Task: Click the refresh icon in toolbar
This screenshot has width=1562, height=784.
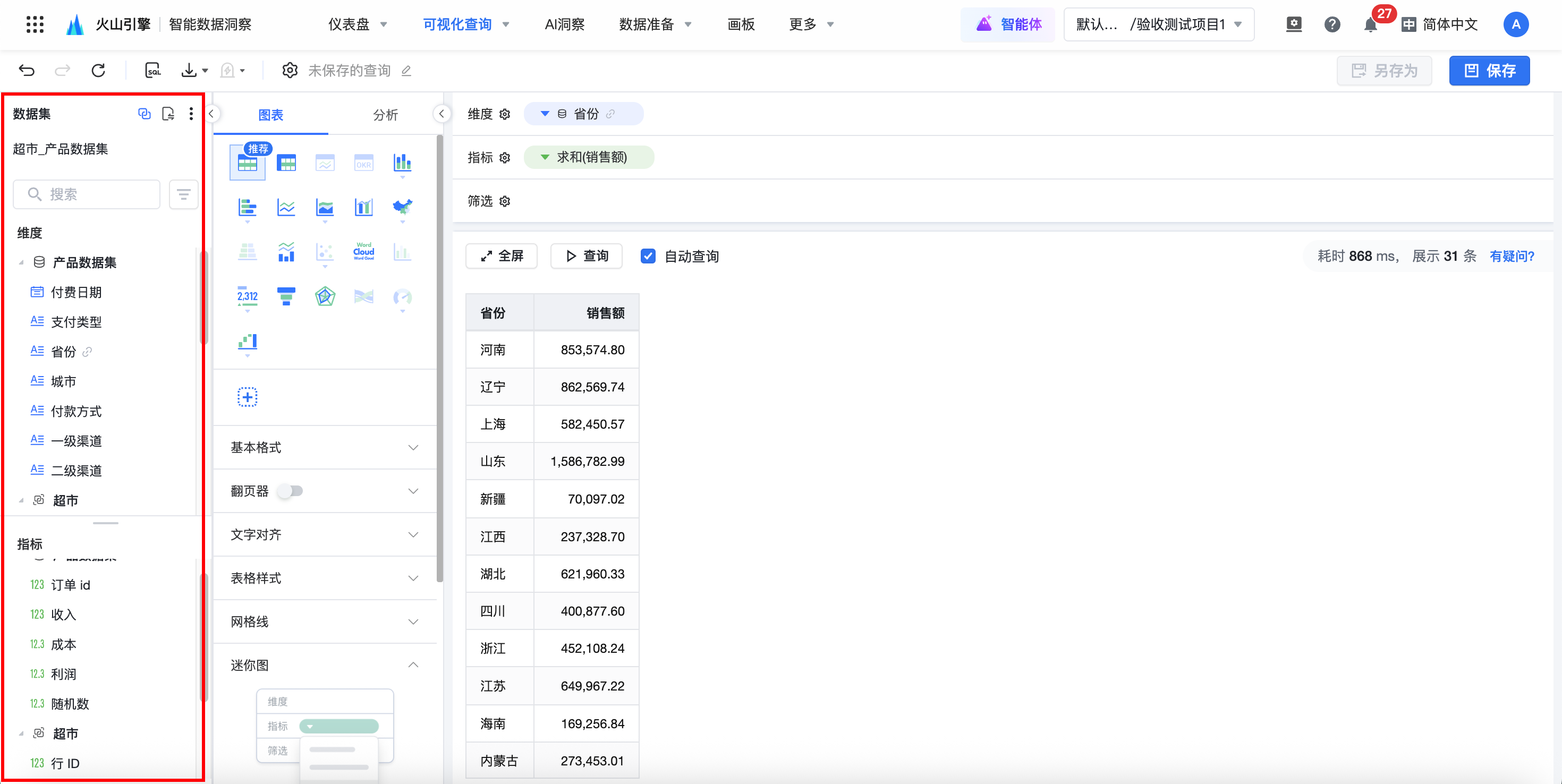Action: click(x=98, y=70)
